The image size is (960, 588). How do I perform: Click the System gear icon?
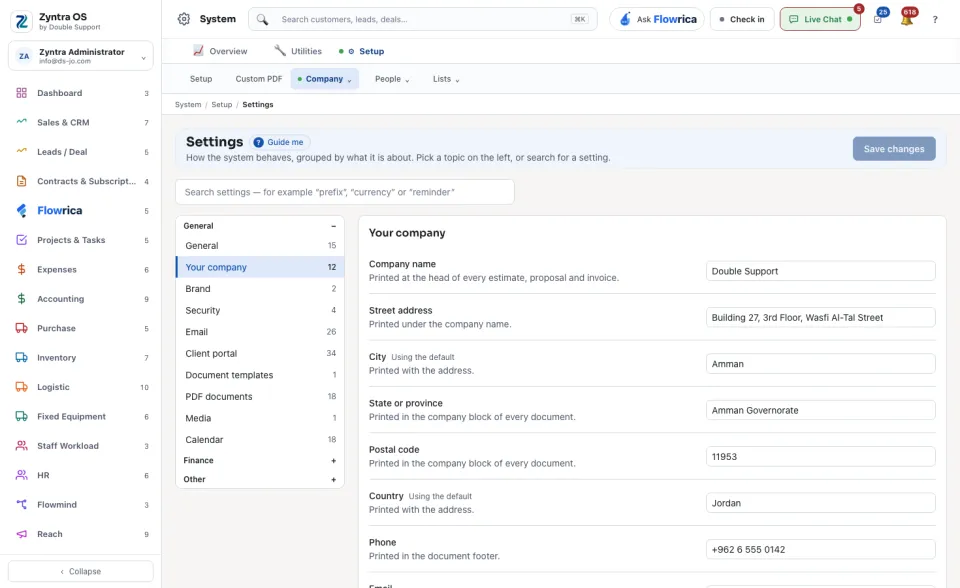184,19
